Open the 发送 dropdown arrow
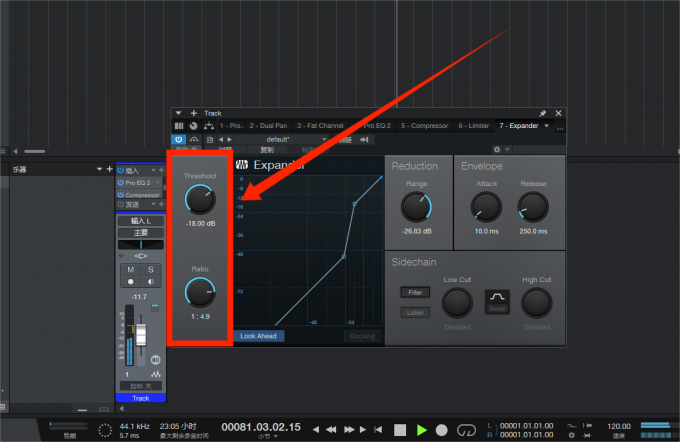This screenshot has width=680, height=442. tap(153, 204)
